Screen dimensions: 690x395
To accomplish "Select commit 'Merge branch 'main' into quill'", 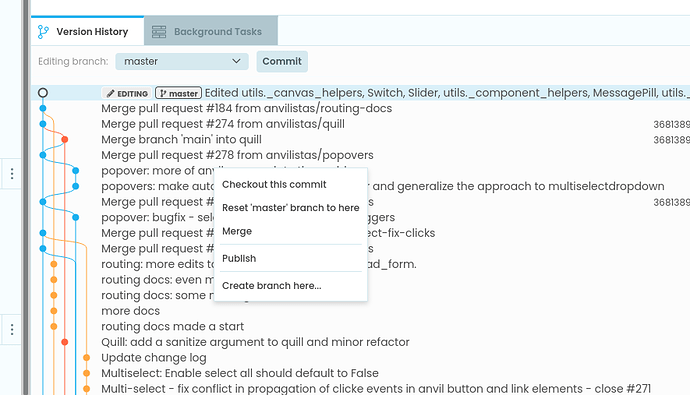I will click(x=181, y=139).
